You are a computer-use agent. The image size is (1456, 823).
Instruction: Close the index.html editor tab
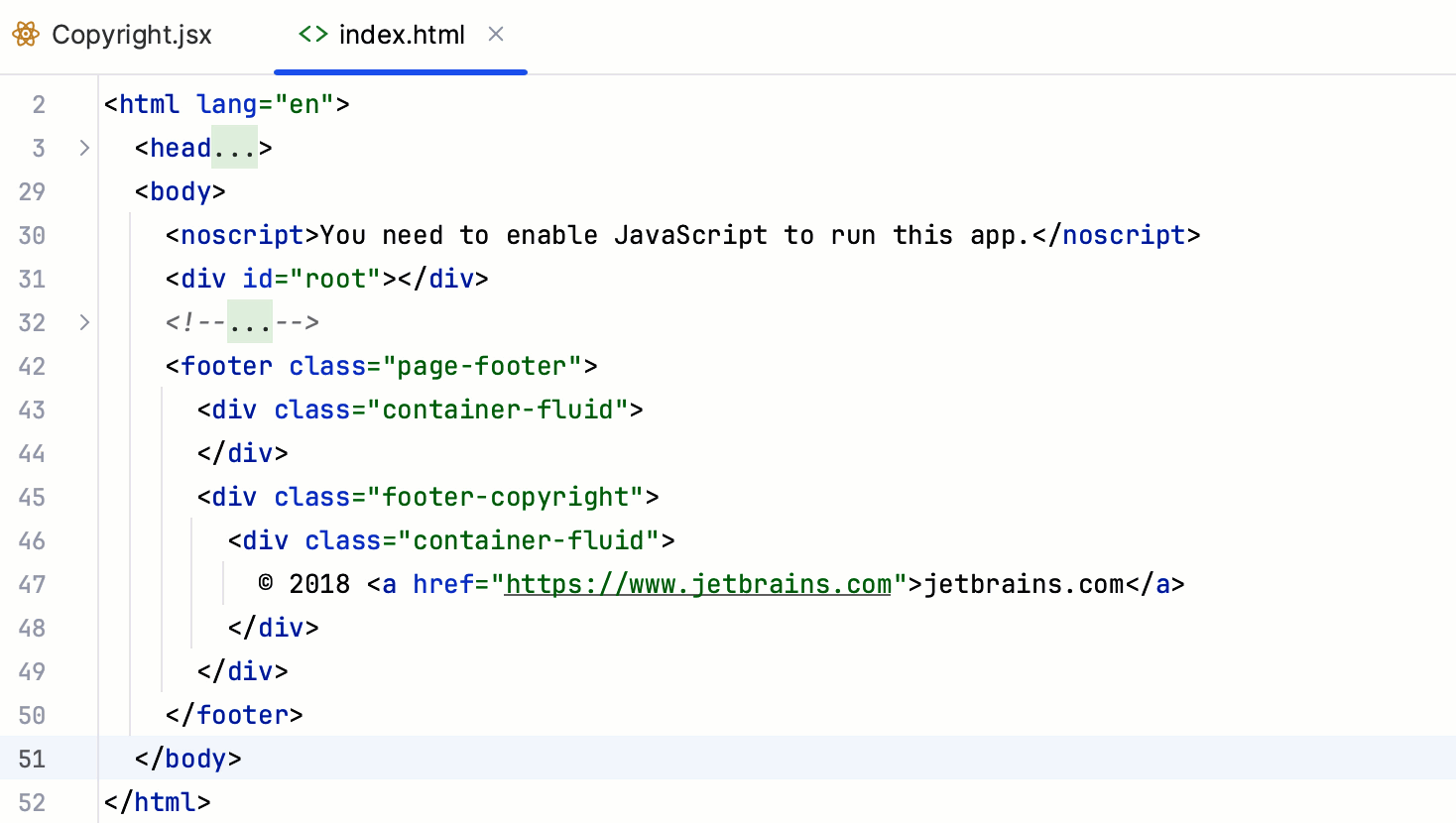tap(496, 34)
